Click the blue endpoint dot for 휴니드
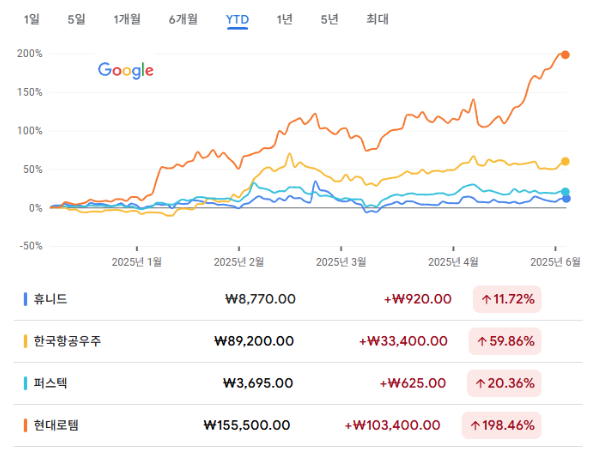 [x=566, y=198]
